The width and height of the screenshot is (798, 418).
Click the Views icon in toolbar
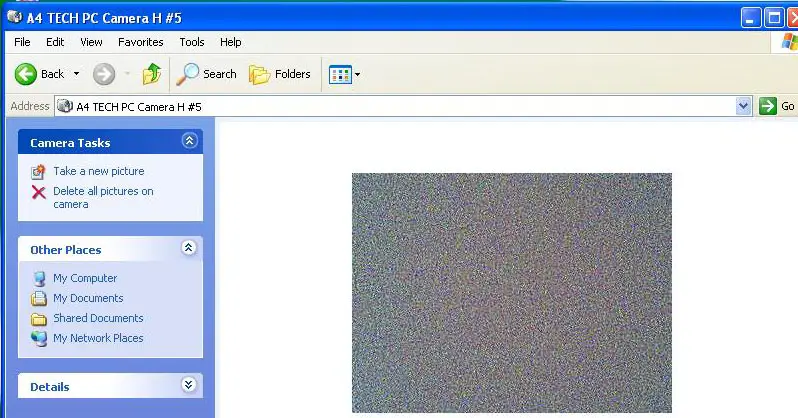pos(340,74)
